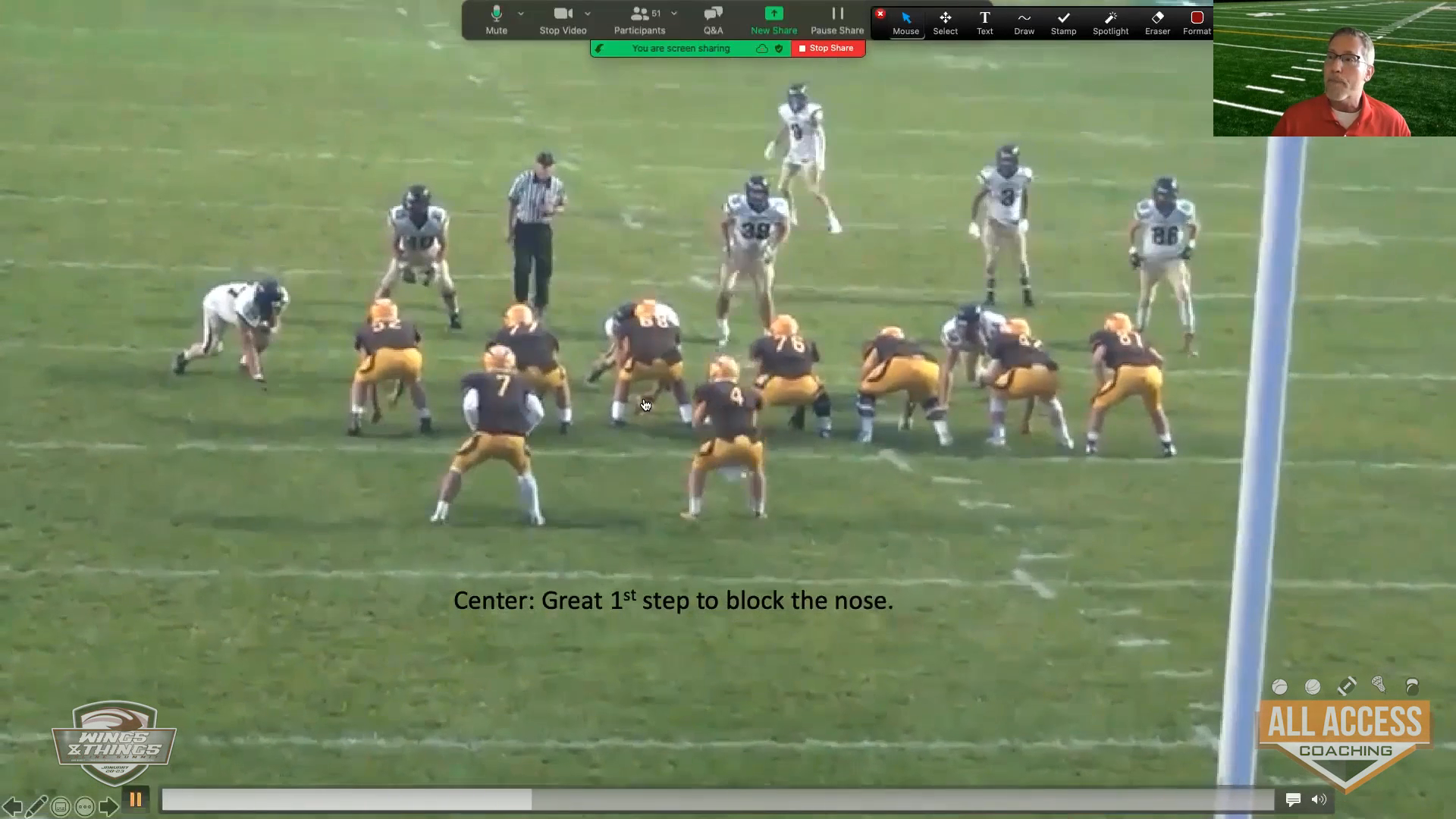Screen dimensions: 1456x819
Task: Click the Select move tool
Action: click(945, 22)
